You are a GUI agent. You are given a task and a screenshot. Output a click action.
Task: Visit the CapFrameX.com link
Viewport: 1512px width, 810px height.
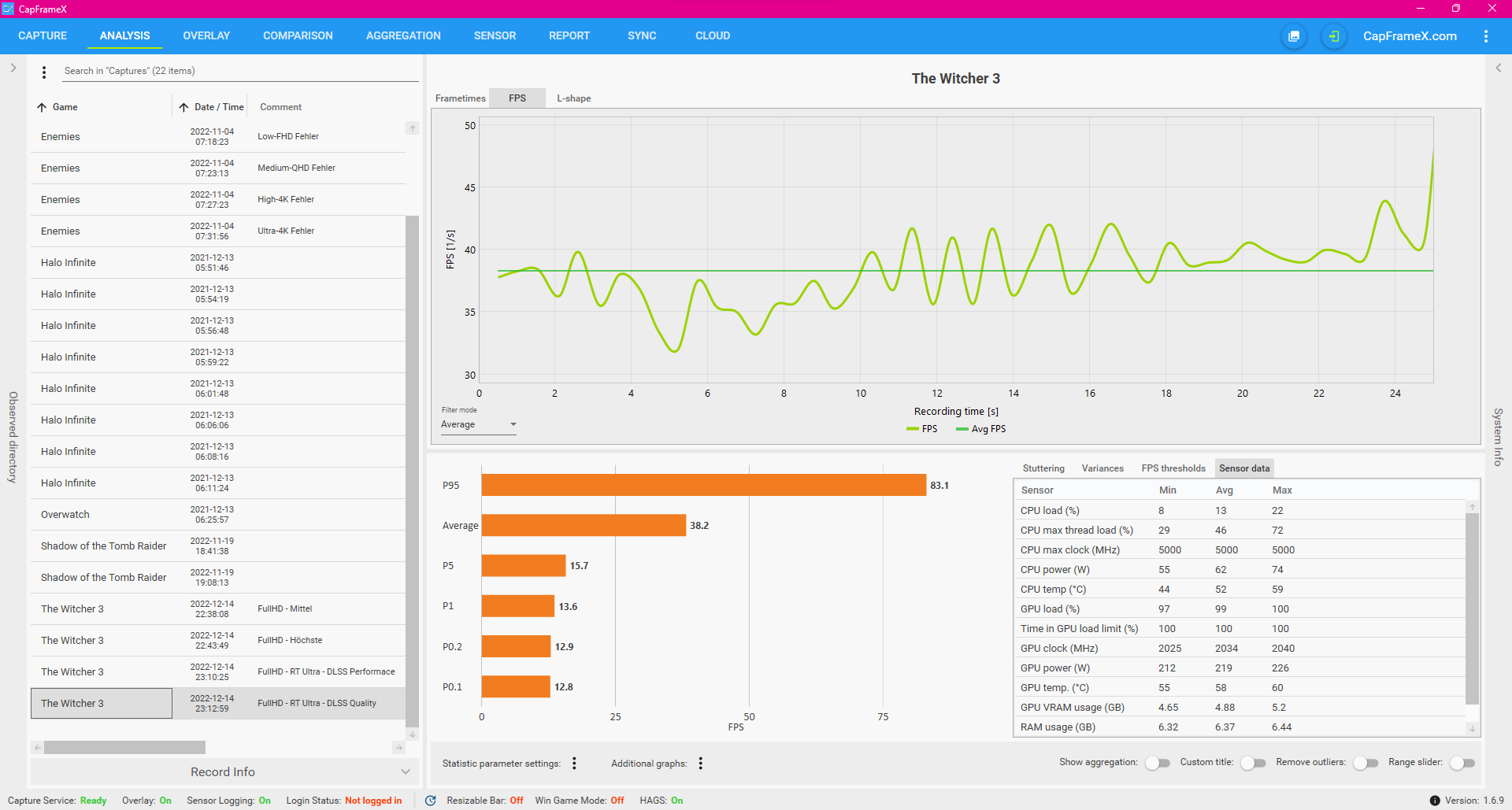click(x=1410, y=36)
